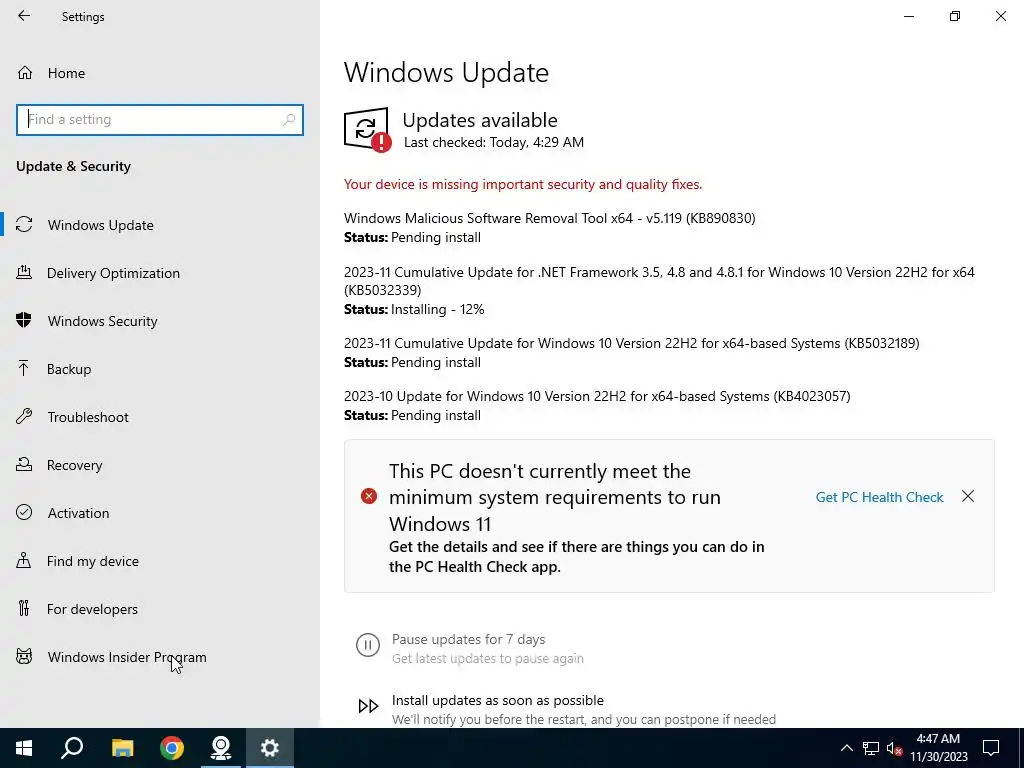Click the Get PC Health Check link
This screenshot has width=1024, height=768.
click(x=879, y=497)
